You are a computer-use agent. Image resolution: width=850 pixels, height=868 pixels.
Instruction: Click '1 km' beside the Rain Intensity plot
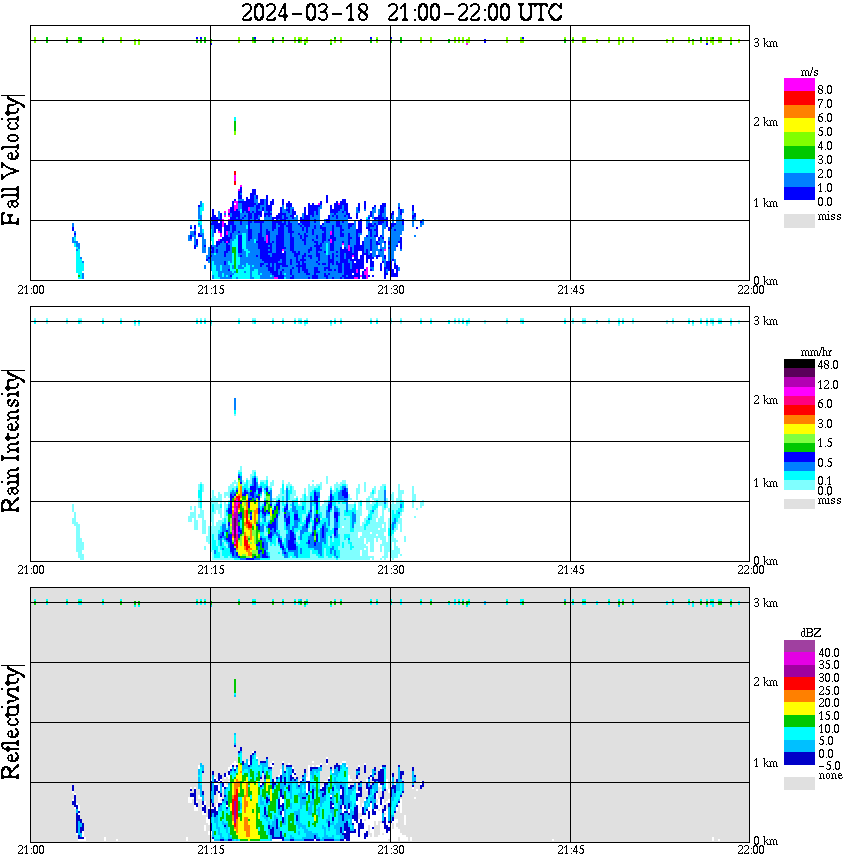coord(765,483)
